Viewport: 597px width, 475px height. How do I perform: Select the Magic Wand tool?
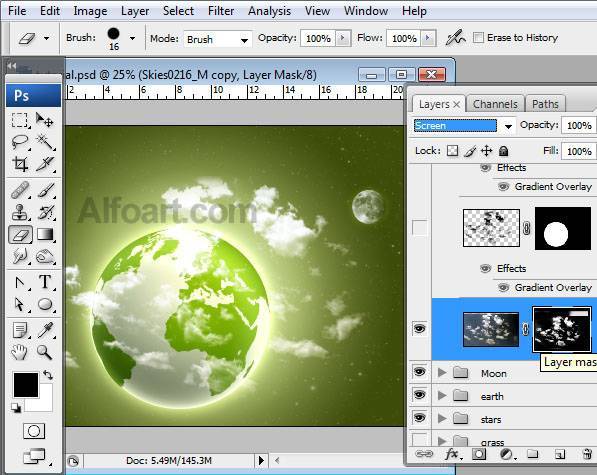(x=45, y=142)
